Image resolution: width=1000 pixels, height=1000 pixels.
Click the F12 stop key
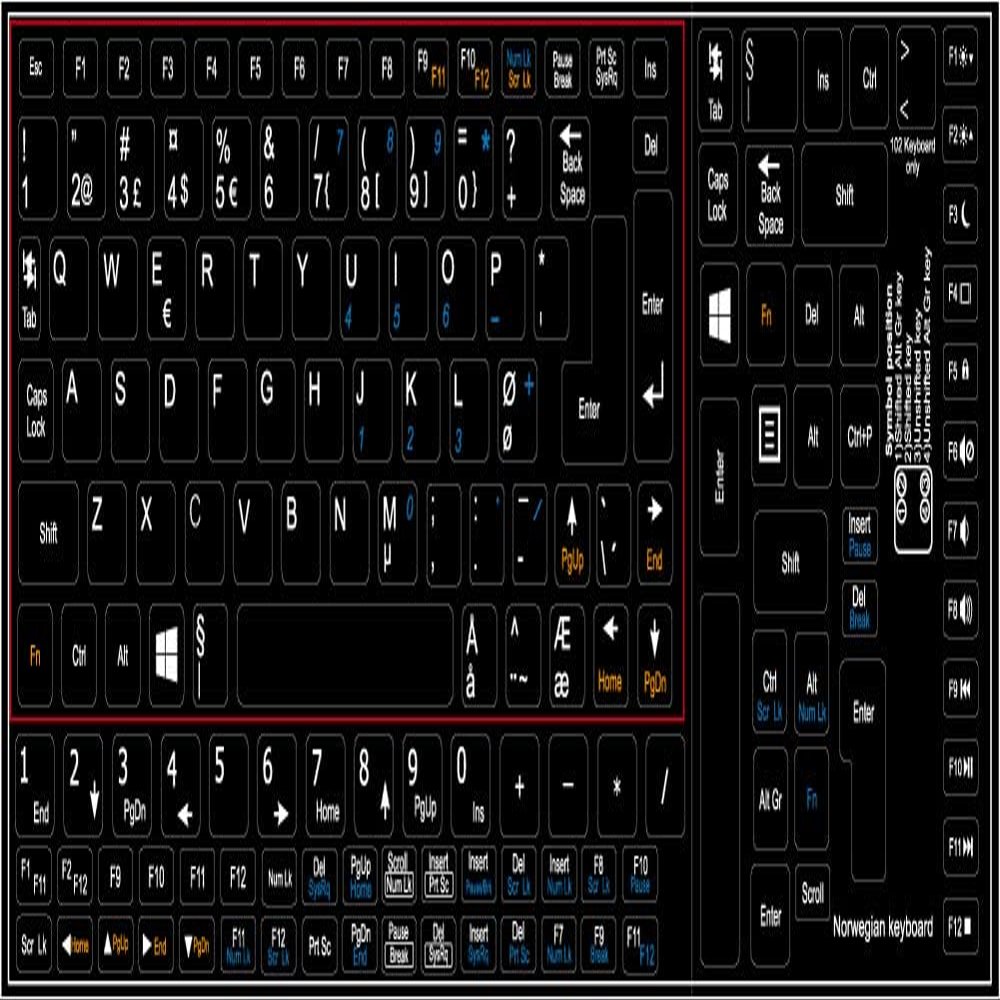tap(960, 925)
